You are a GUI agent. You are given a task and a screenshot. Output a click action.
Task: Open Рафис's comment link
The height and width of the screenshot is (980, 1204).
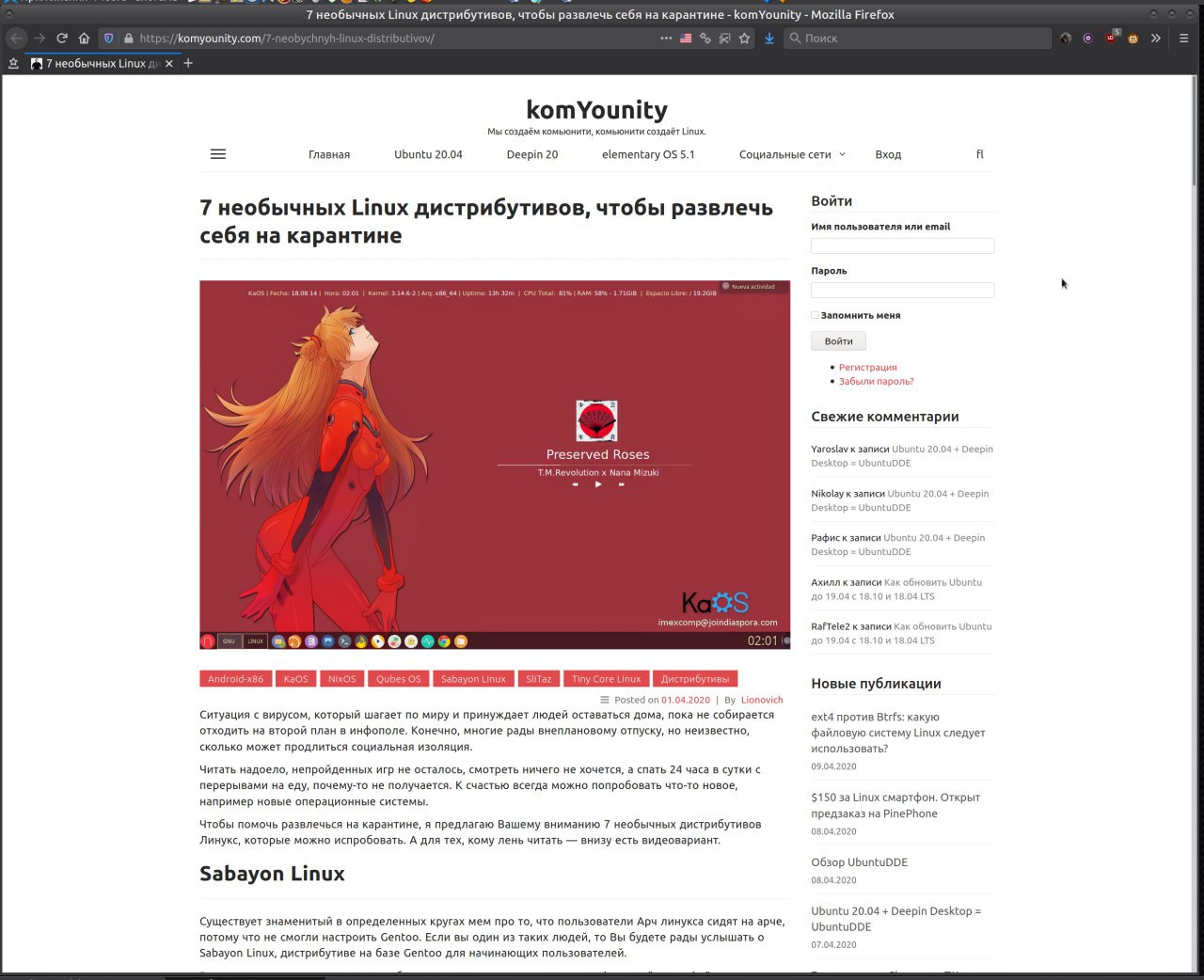pos(898,545)
